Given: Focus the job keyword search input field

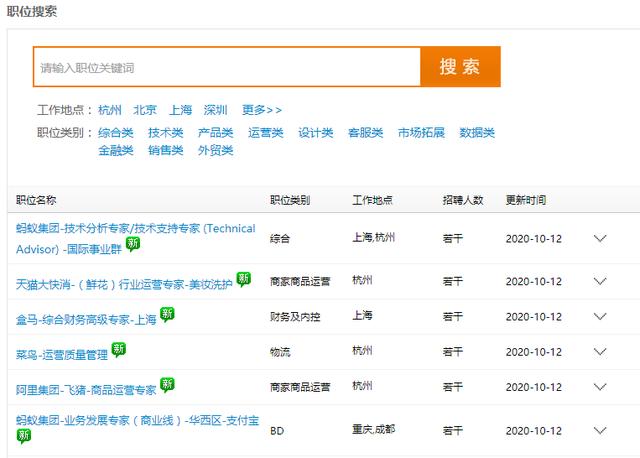Looking at the screenshot, I should pos(227,67).
